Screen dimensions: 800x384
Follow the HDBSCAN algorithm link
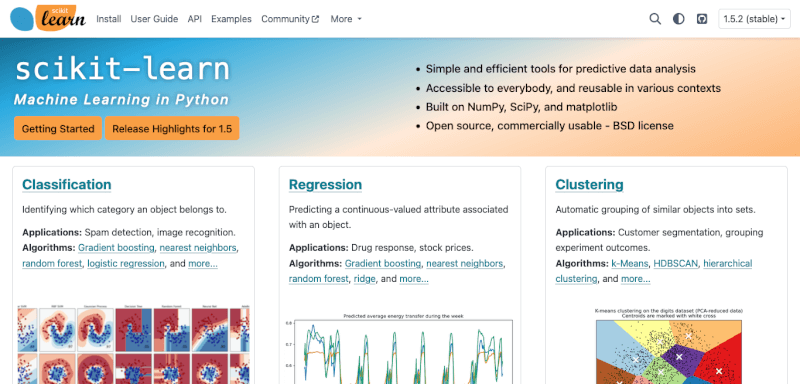pyautogui.click(x=676, y=264)
